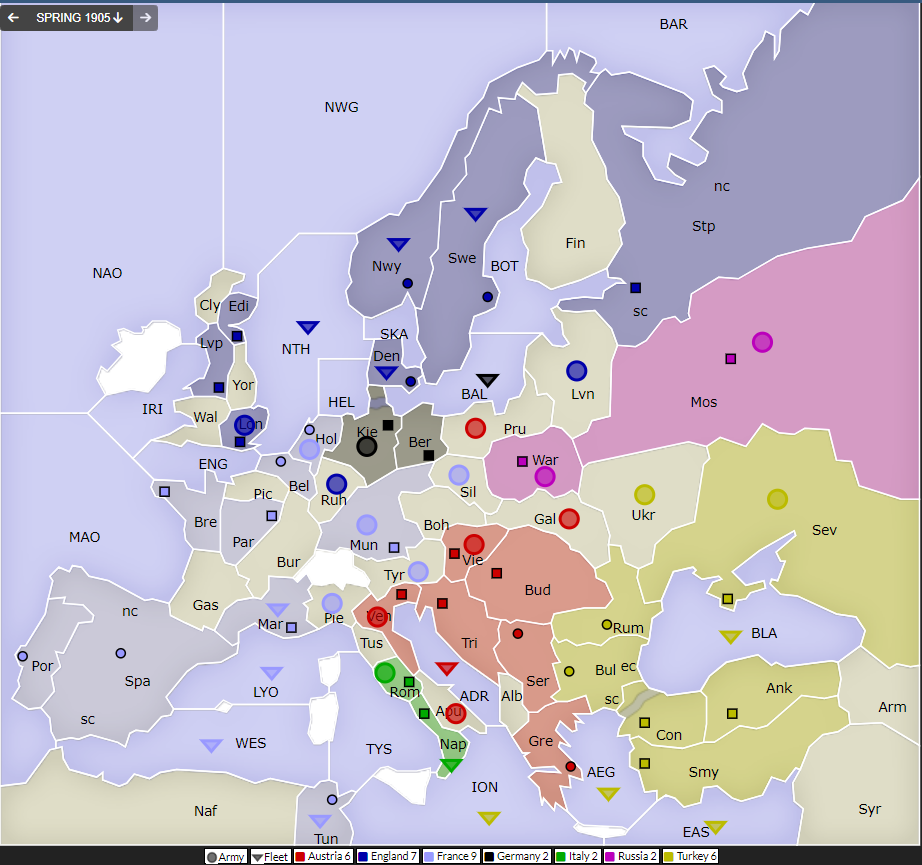
Task: Select the Turkish army in Sev
Action: [x=777, y=499]
